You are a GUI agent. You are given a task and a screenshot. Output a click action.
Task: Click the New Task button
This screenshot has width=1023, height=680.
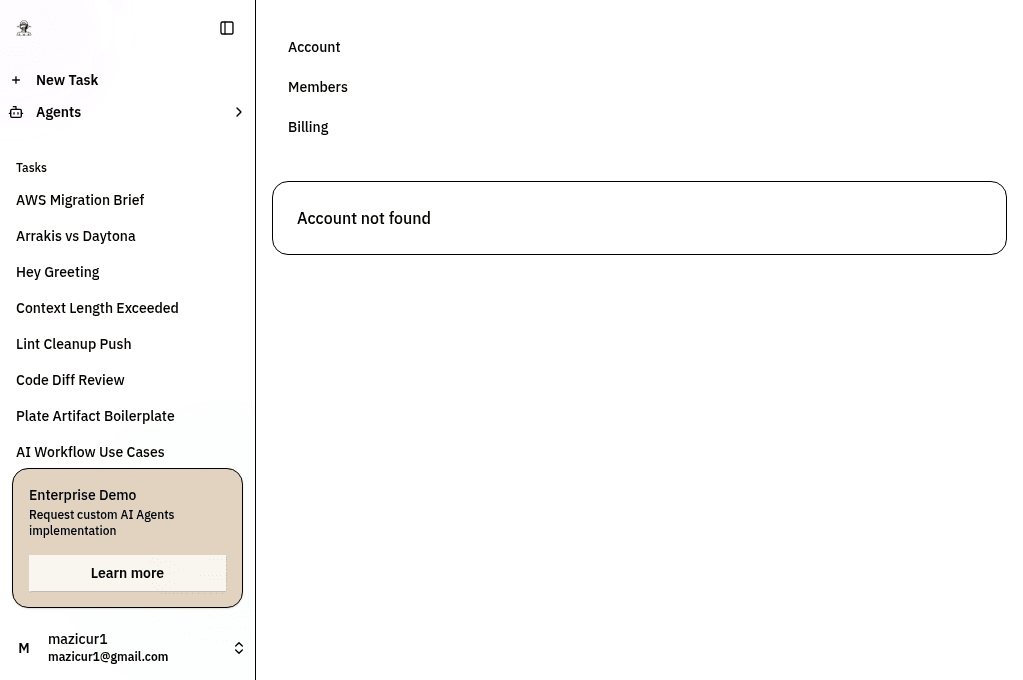coord(67,80)
